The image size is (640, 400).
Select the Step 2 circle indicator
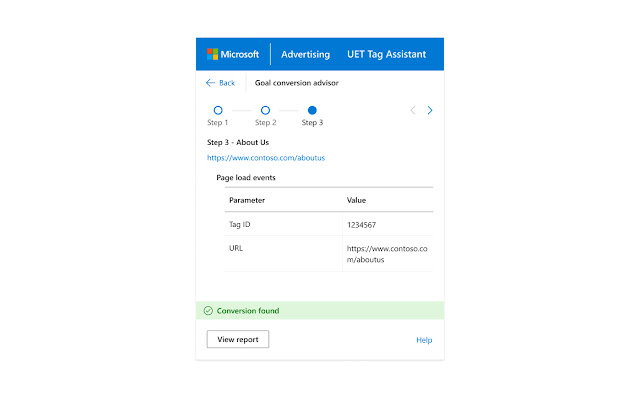coord(265,110)
